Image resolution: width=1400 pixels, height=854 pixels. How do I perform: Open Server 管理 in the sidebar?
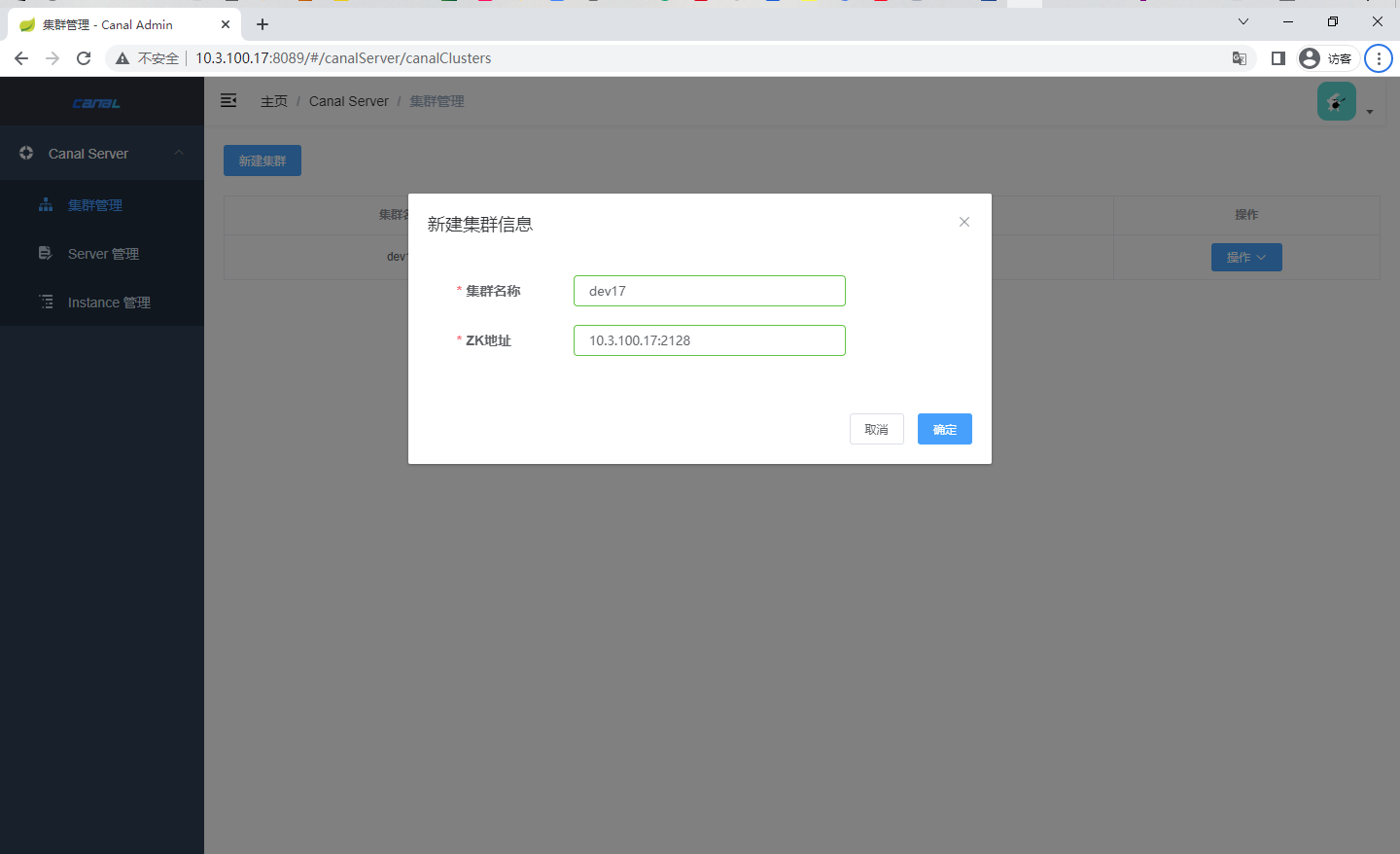pyautogui.click(x=103, y=254)
